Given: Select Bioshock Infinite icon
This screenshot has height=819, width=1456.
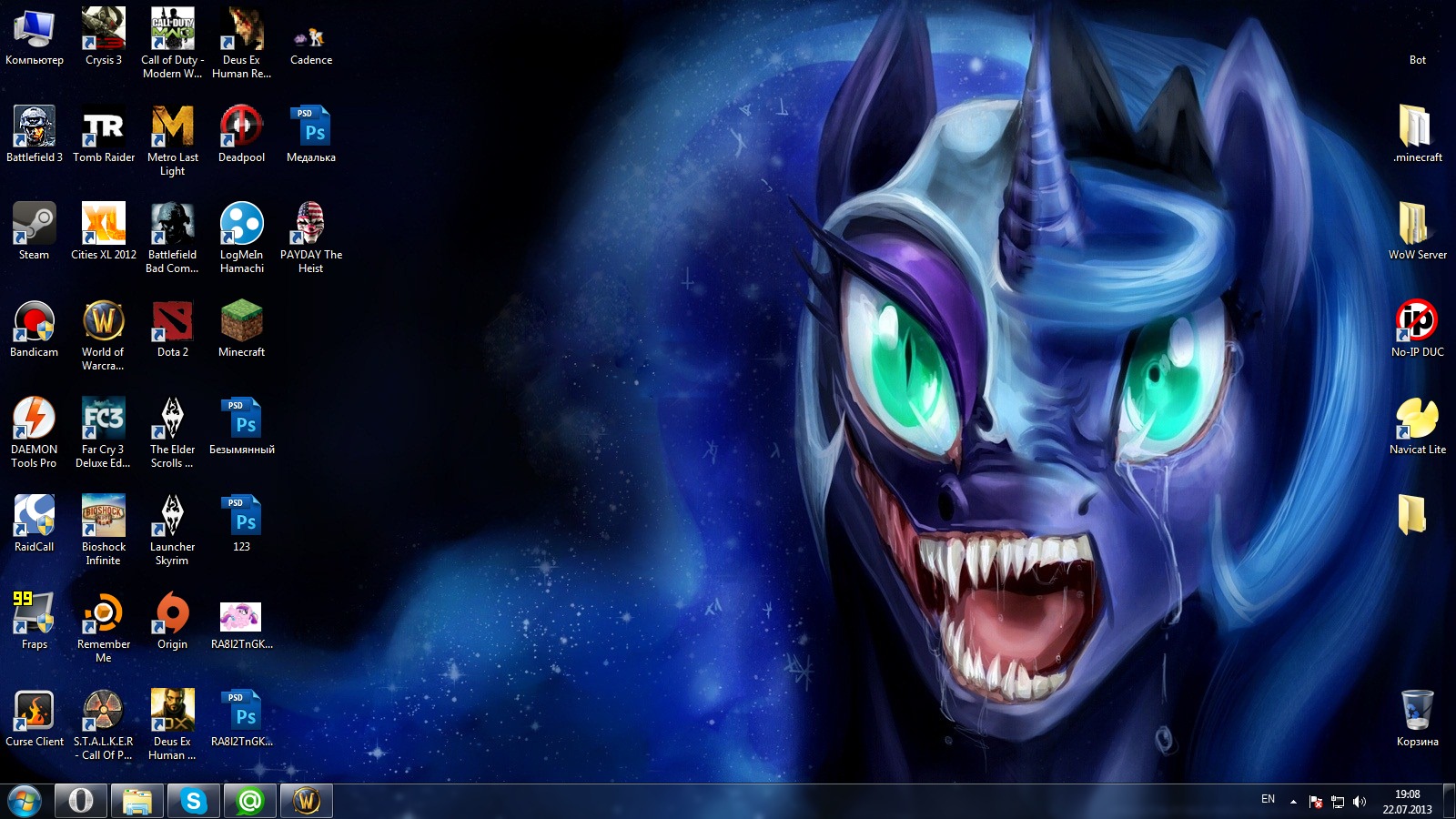Looking at the screenshot, I should 104,531.
